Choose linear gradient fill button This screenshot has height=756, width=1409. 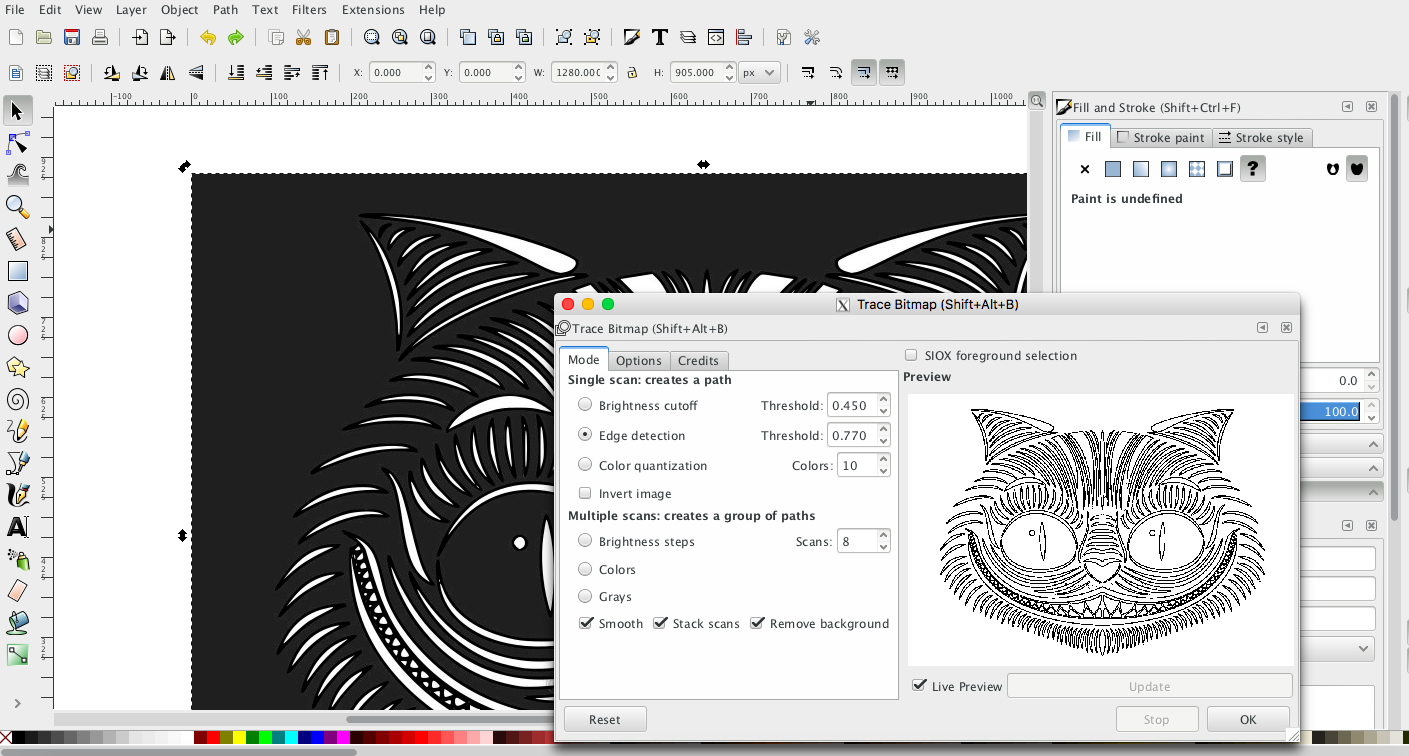tap(1141, 169)
